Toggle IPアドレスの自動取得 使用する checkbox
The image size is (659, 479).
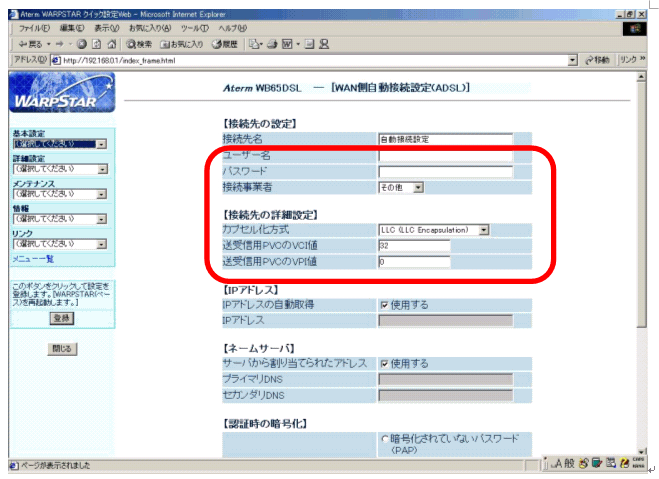385,304
